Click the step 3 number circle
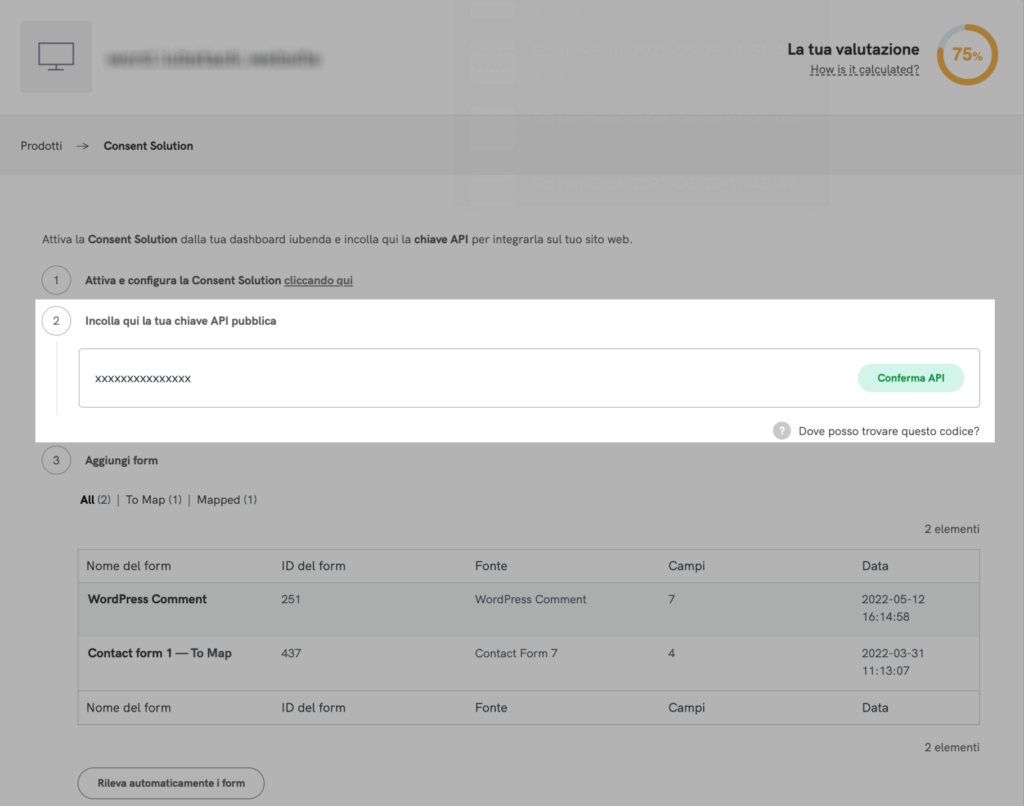Screen dimensions: 1024x806 coord(56,460)
